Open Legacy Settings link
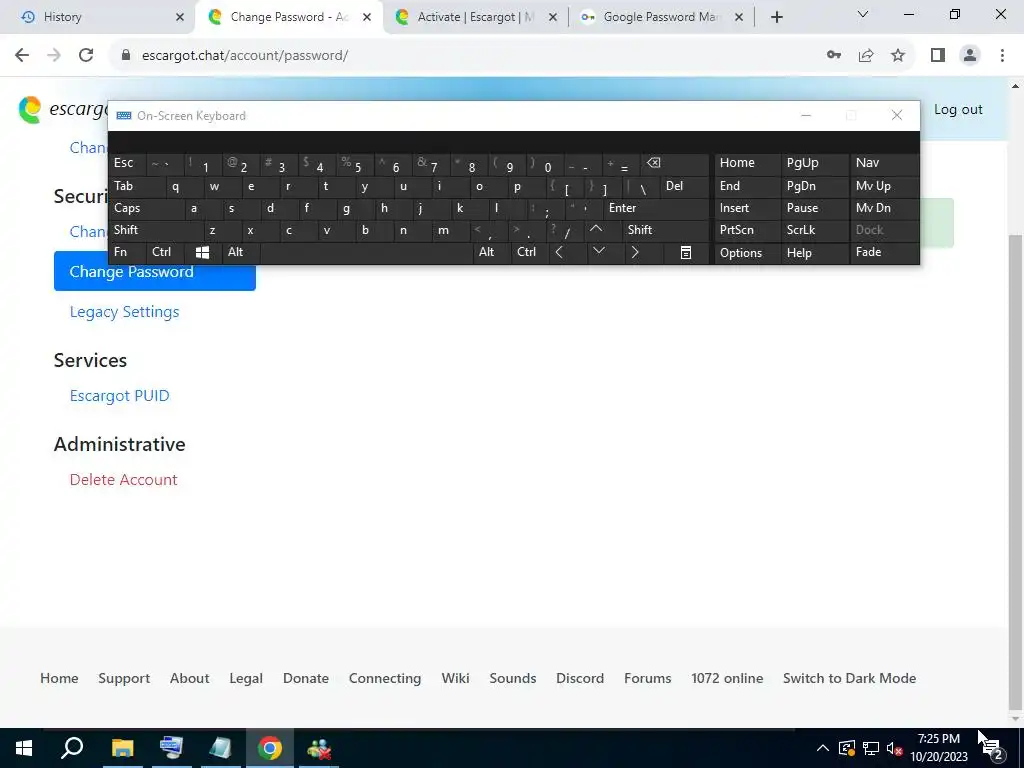 pos(124,312)
